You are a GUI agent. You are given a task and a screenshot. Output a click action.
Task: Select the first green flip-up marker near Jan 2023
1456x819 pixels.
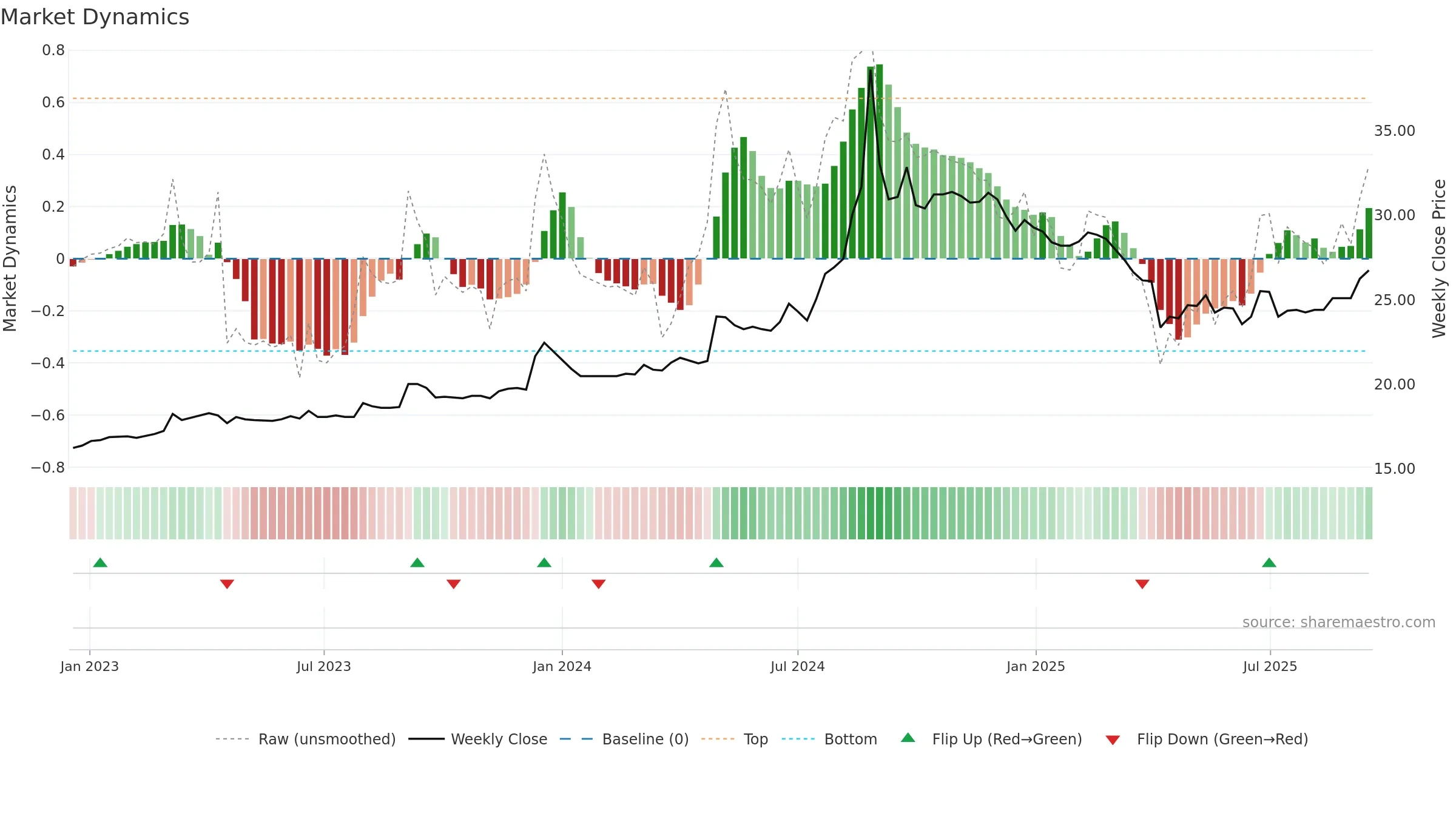pyautogui.click(x=100, y=562)
